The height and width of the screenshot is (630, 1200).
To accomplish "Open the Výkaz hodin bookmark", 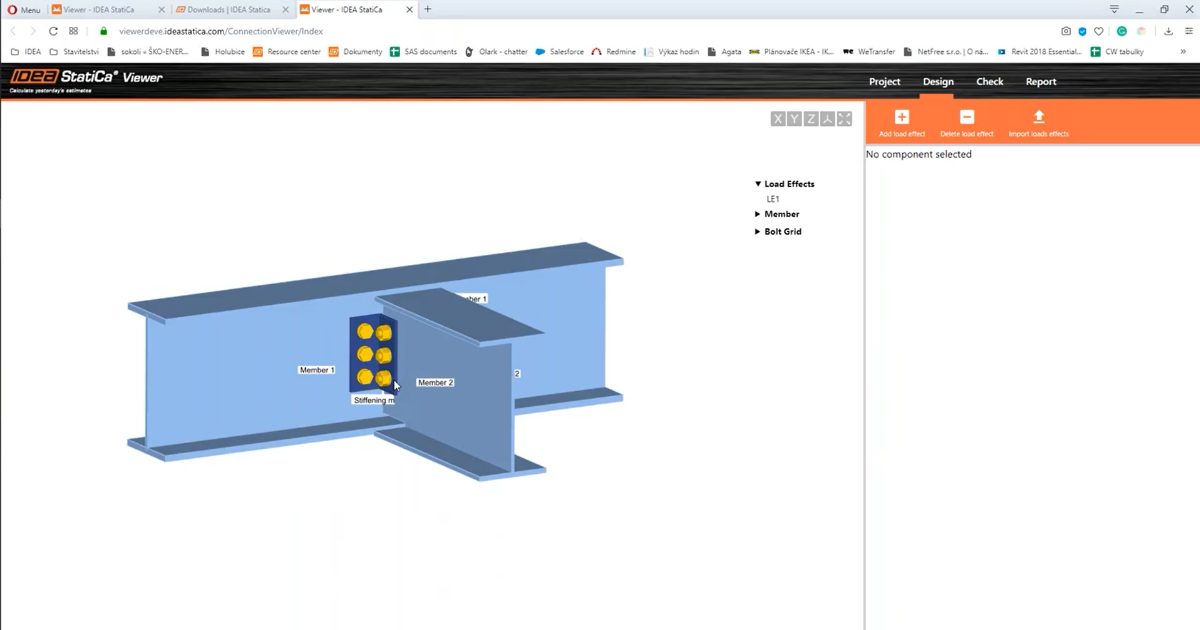I will 671,52.
